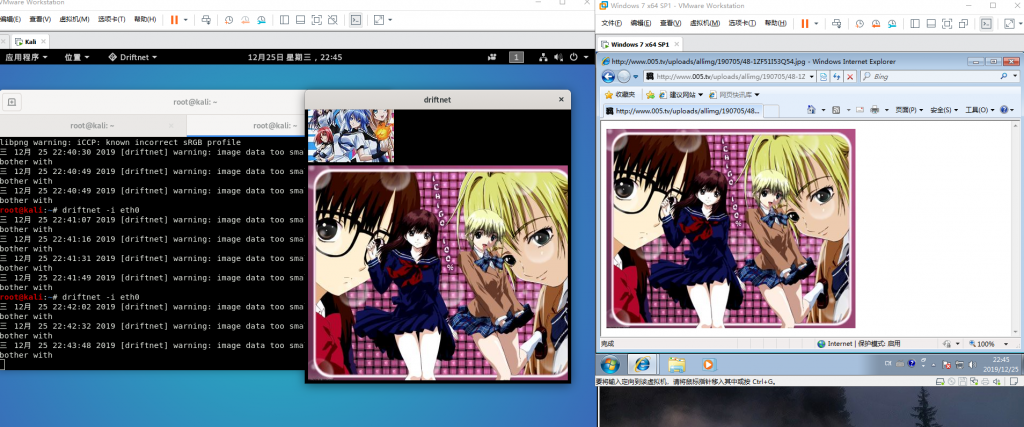This screenshot has height=427, width=1024.
Task: Click the Unity mode icon in Kali VMware toolbar
Action: pos(333,20)
